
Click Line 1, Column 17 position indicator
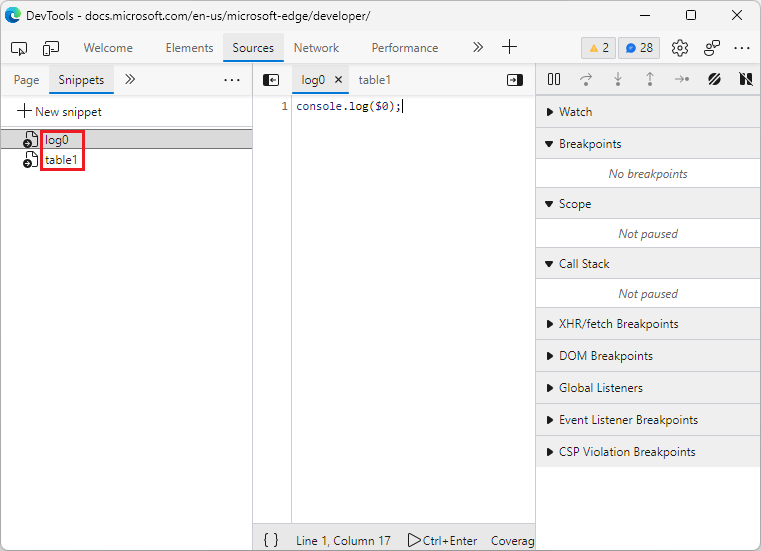[x=343, y=541]
